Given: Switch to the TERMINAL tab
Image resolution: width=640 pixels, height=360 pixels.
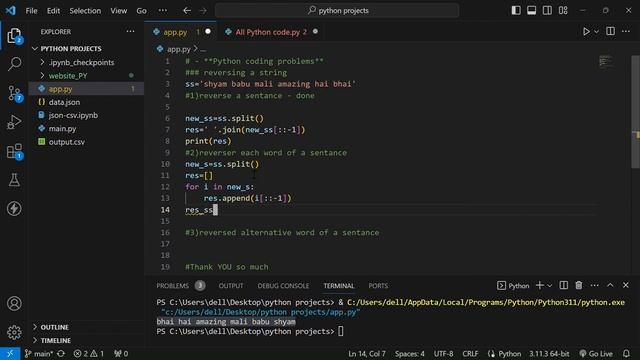Looking at the screenshot, I should coord(339,286).
